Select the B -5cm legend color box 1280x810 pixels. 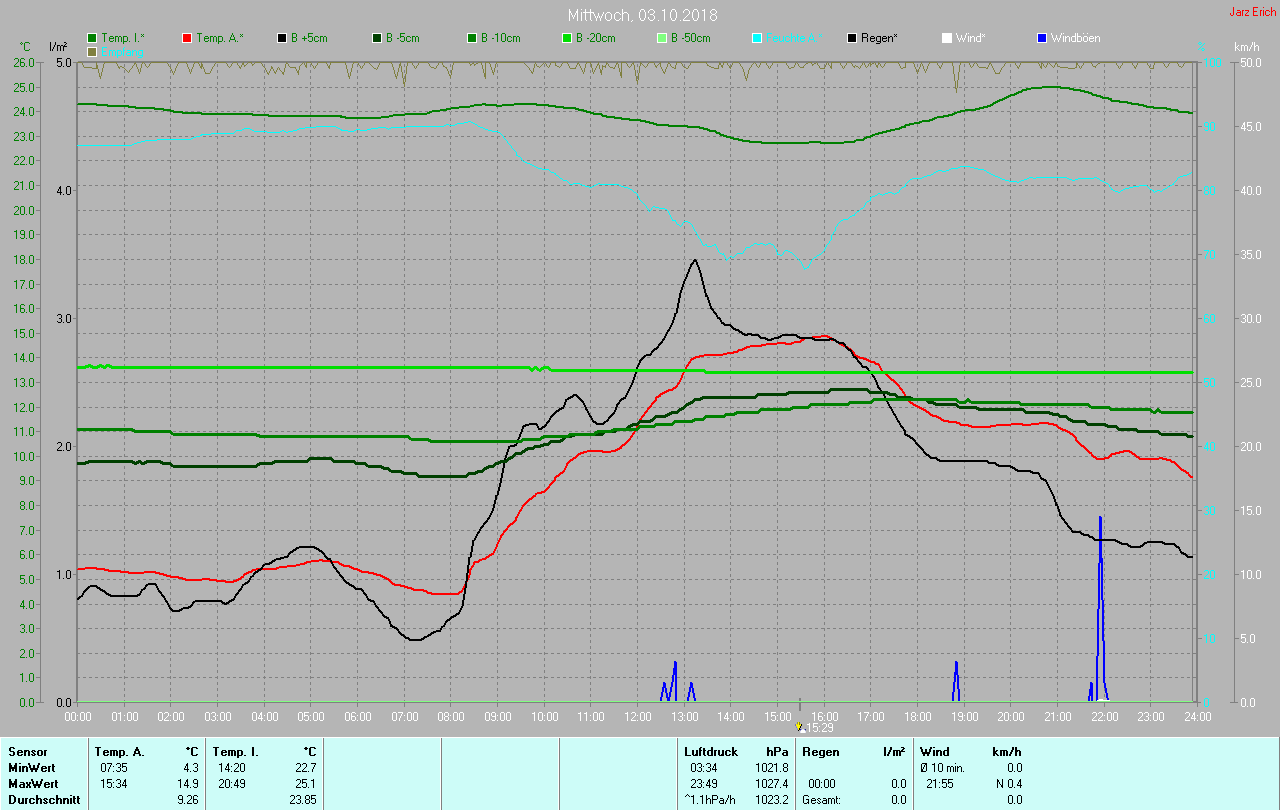point(376,38)
